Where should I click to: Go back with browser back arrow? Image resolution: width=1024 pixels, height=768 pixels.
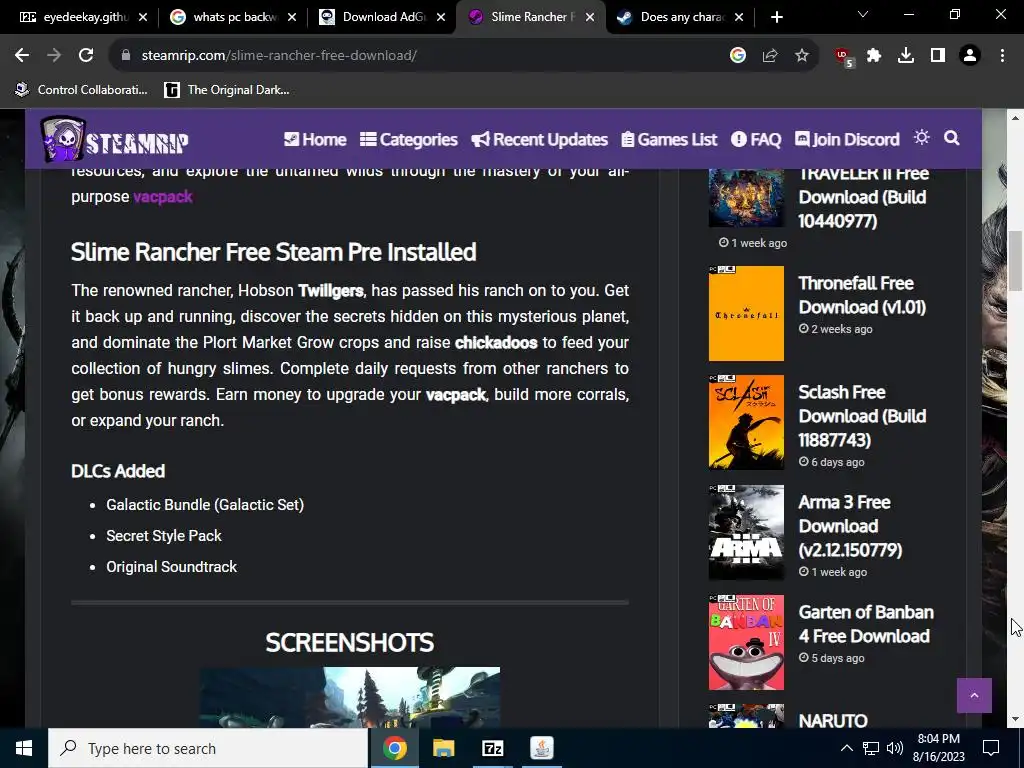point(22,56)
